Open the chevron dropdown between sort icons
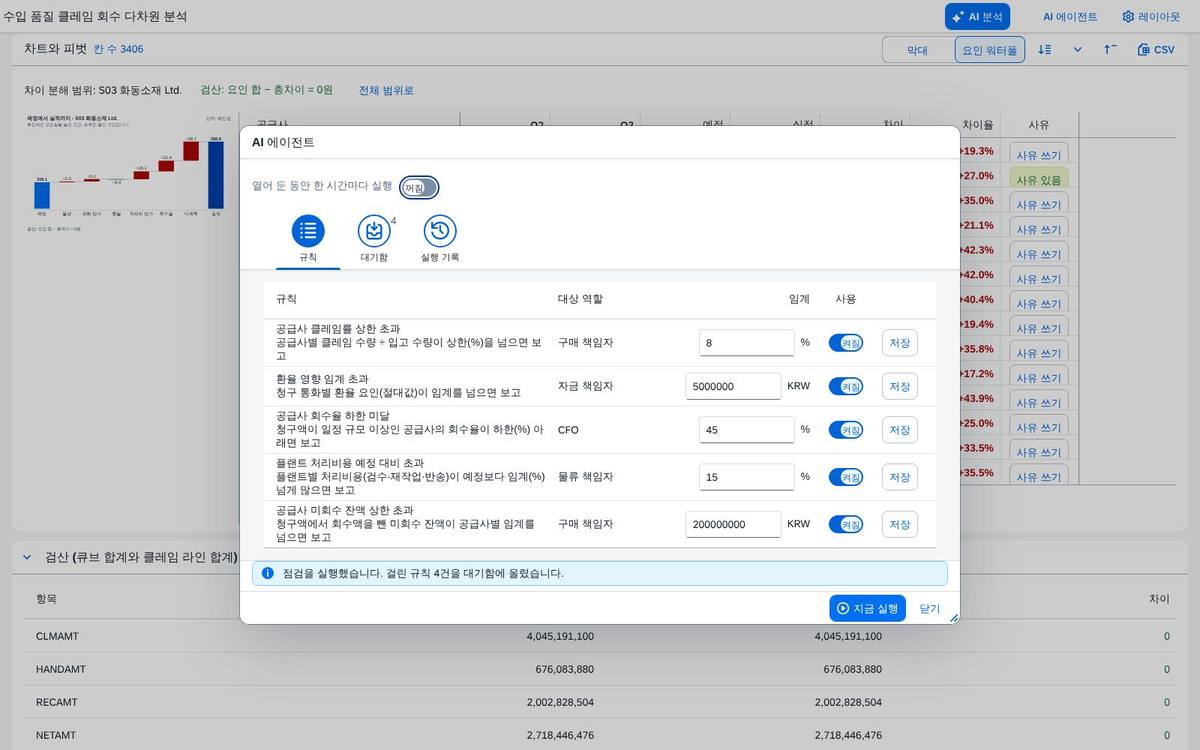 [1078, 49]
